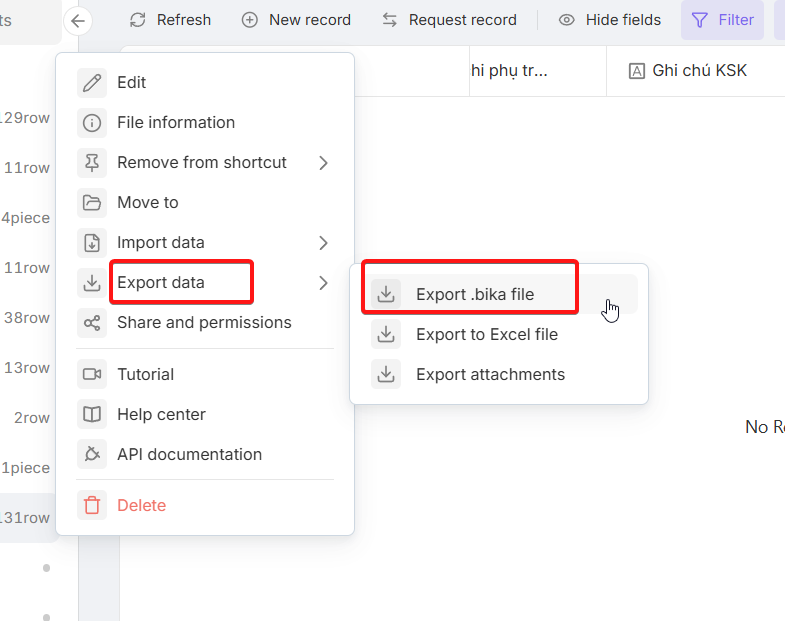This screenshot has width=785, height=621.
Task: Expand the Remove from shortcut submenu arrow
Action: 323,163
